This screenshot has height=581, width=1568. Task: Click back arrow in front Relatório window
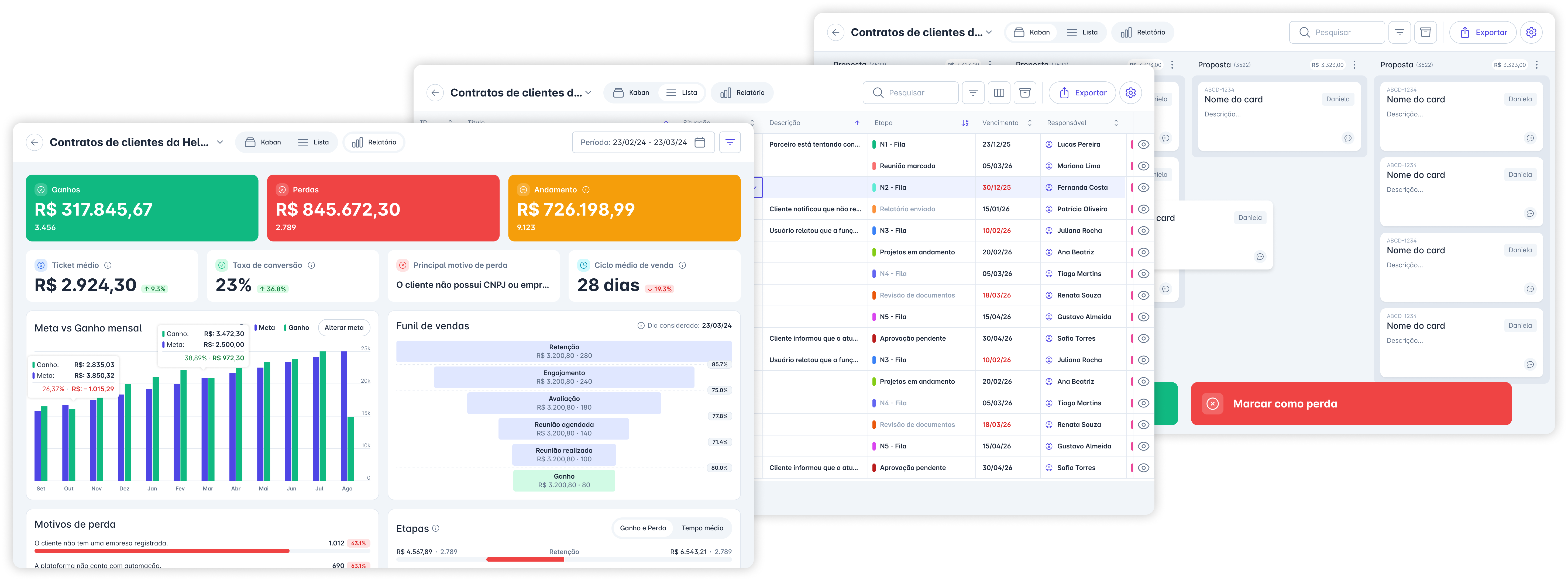point(35,142)
